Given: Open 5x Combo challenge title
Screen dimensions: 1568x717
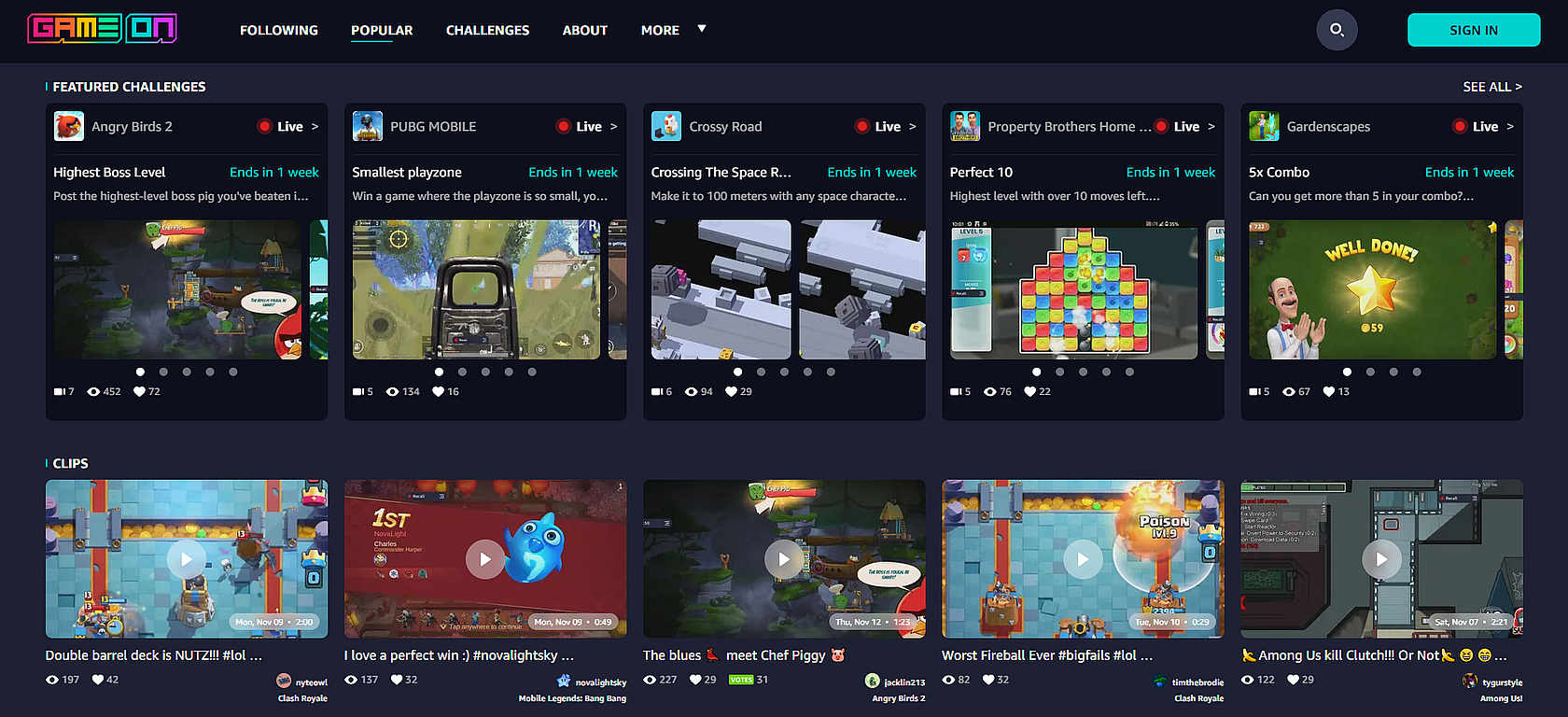Looking at the screenshot, I should 1279,172.
